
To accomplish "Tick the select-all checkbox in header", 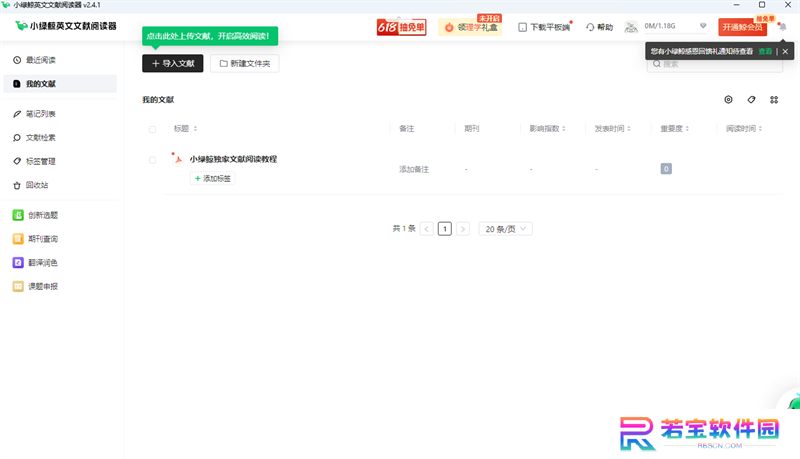I will [x=152, y=129].
